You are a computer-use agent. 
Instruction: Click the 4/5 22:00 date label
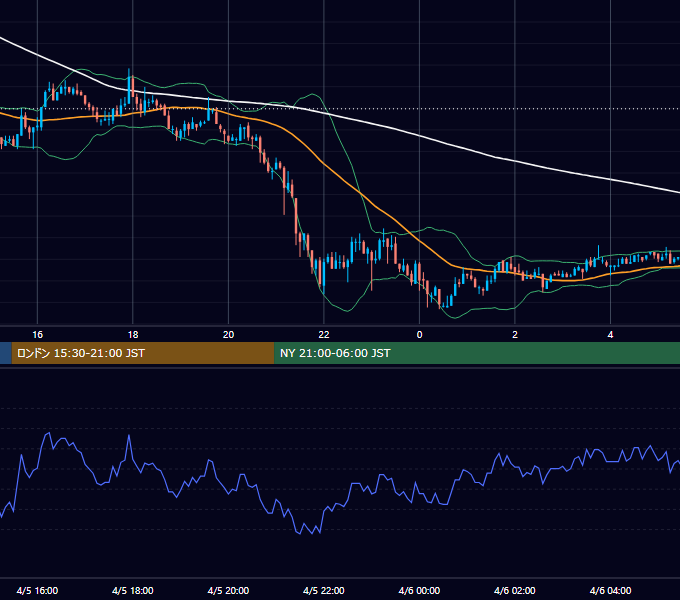point(324,590)
